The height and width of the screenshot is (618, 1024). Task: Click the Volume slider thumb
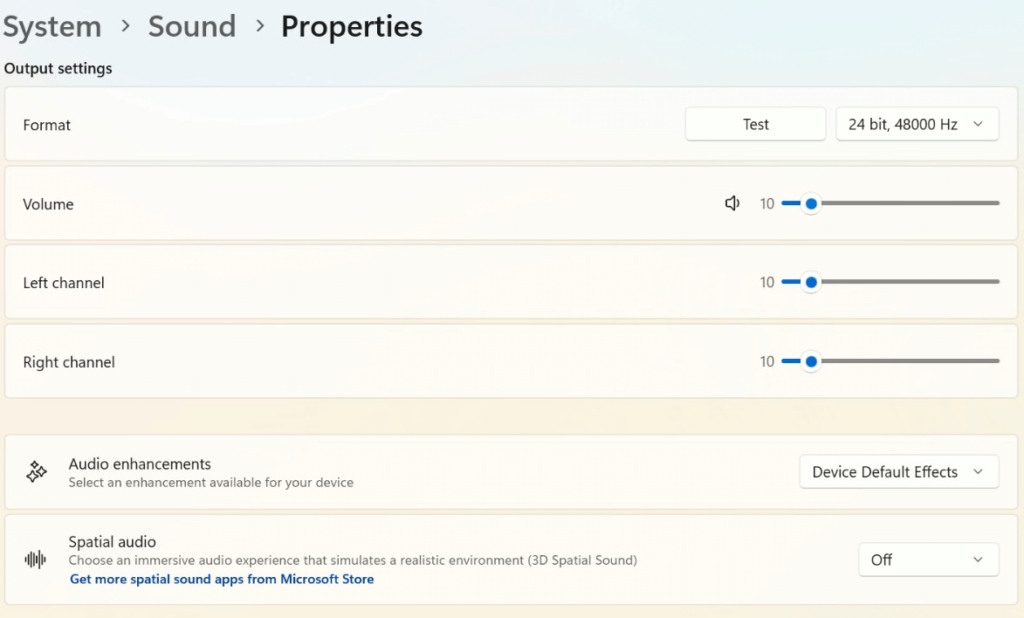coord(811,204)
